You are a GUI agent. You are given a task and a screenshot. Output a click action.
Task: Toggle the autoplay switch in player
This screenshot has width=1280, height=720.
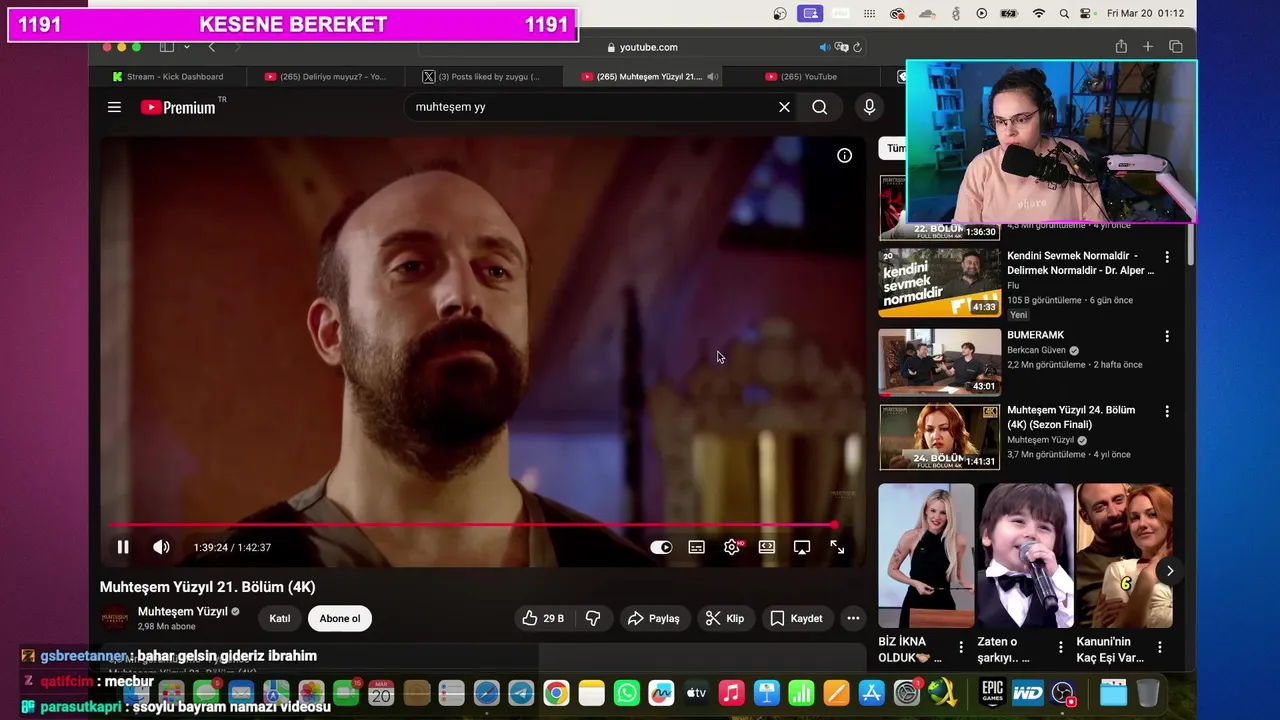coord(661,547)
